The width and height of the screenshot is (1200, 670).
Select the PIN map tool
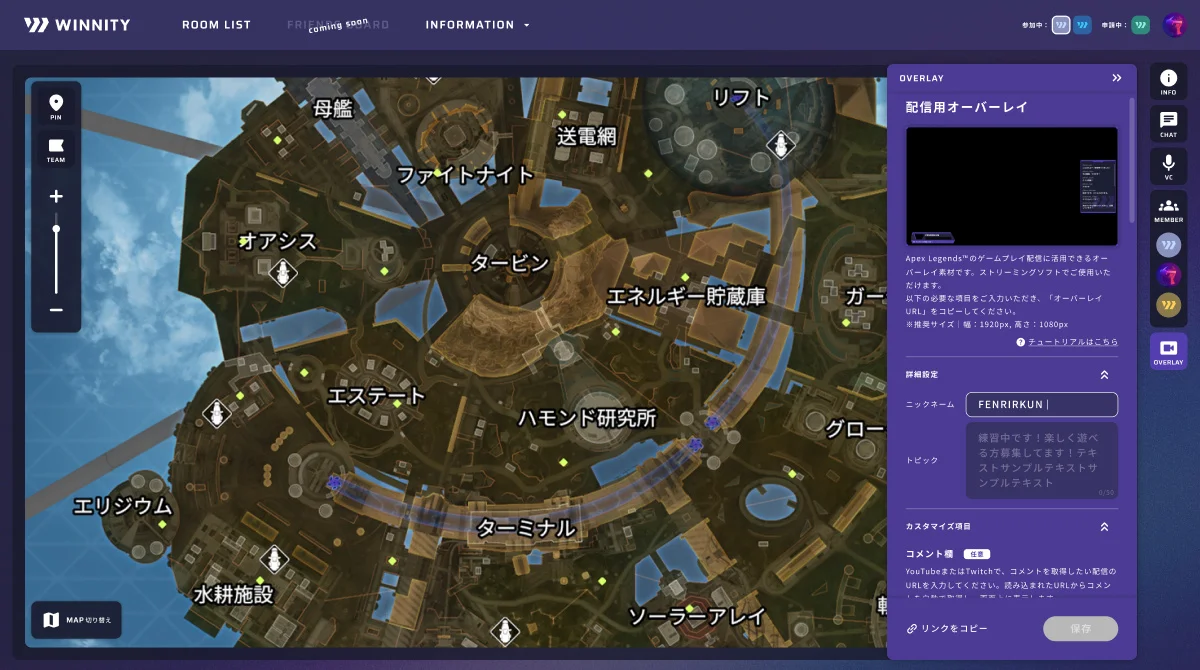coord(56,108)
